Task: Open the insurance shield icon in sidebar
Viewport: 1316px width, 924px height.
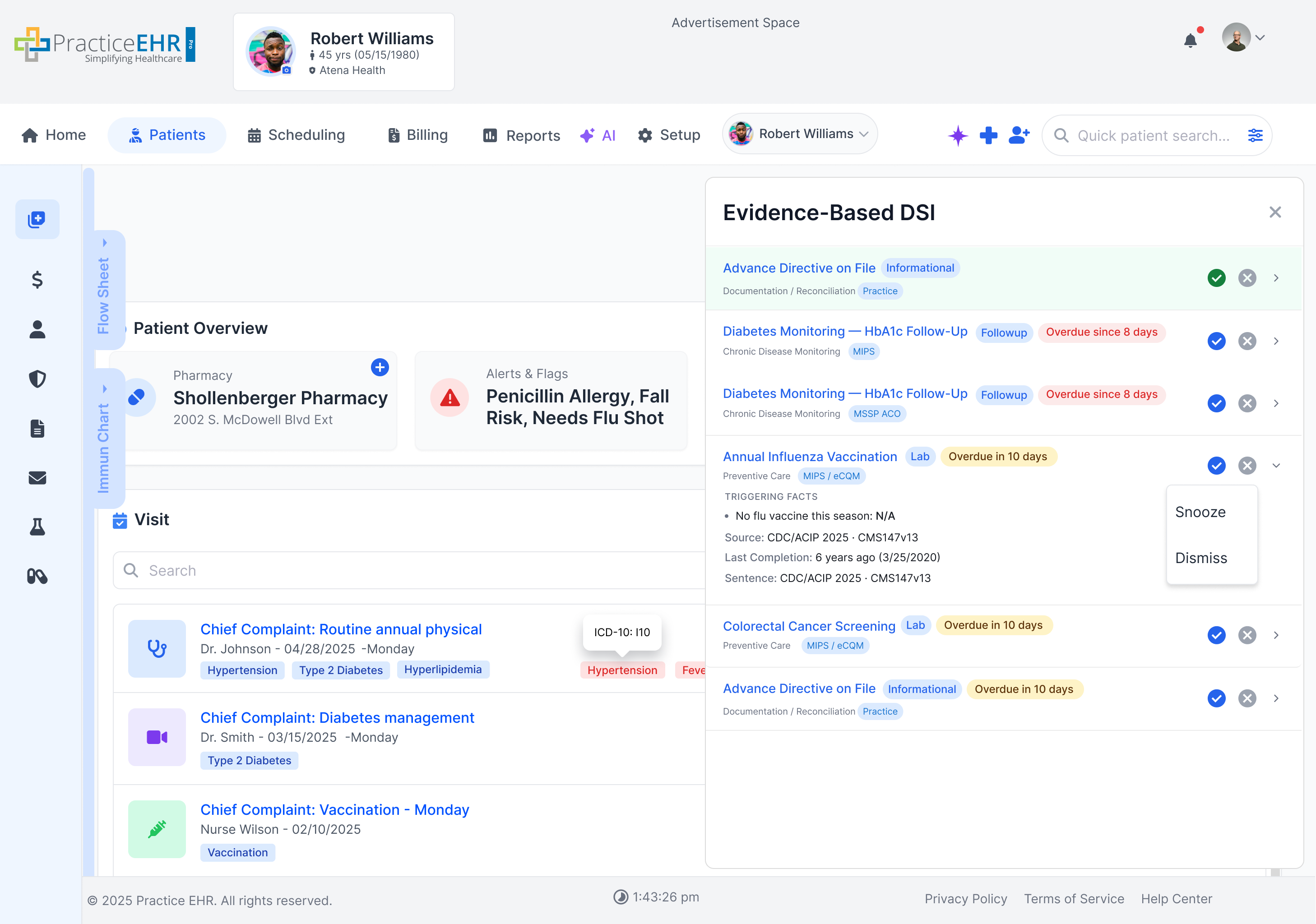Action: (x=37, y=379)
